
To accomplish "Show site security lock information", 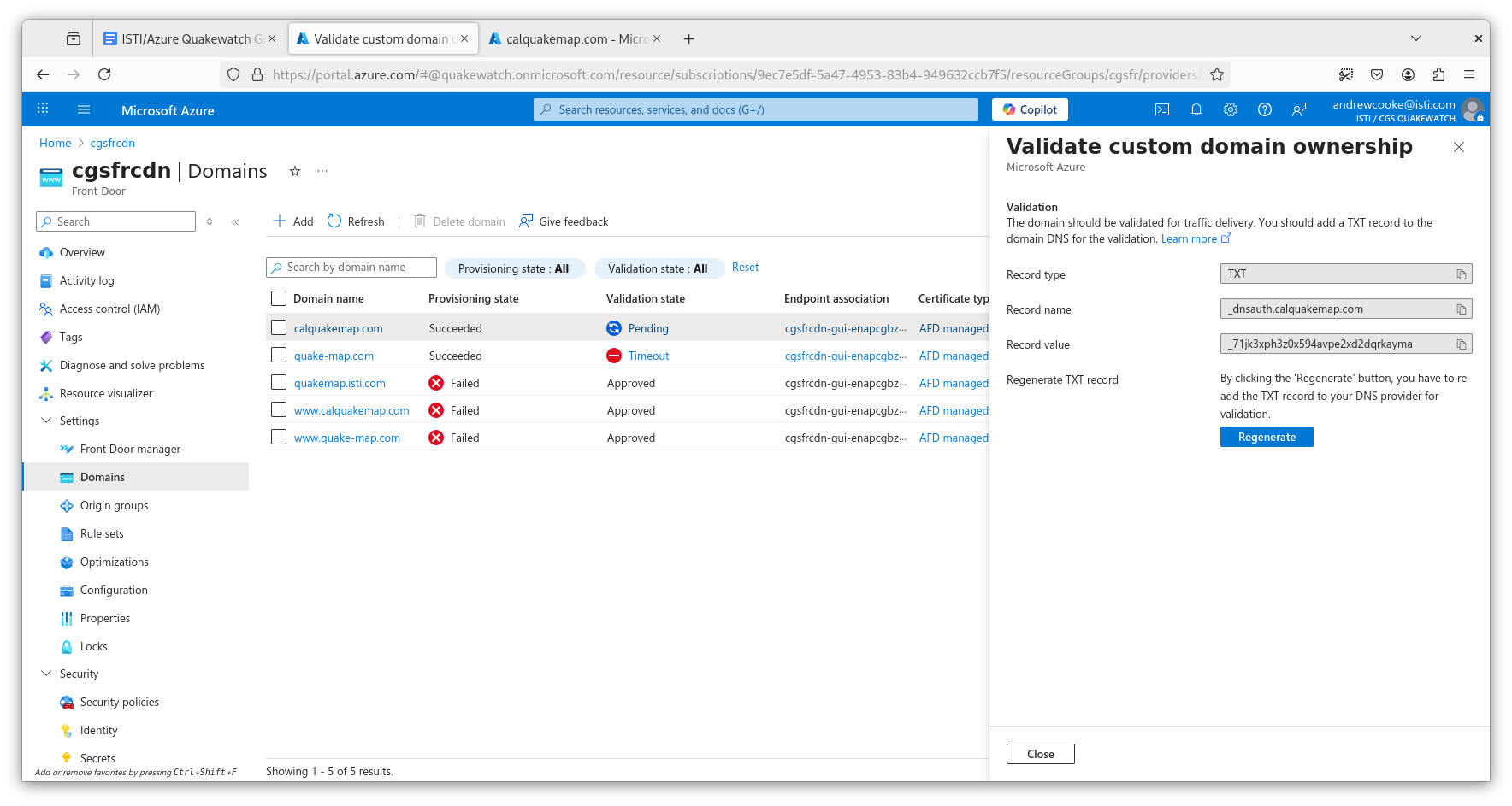I will click(257, 74).
